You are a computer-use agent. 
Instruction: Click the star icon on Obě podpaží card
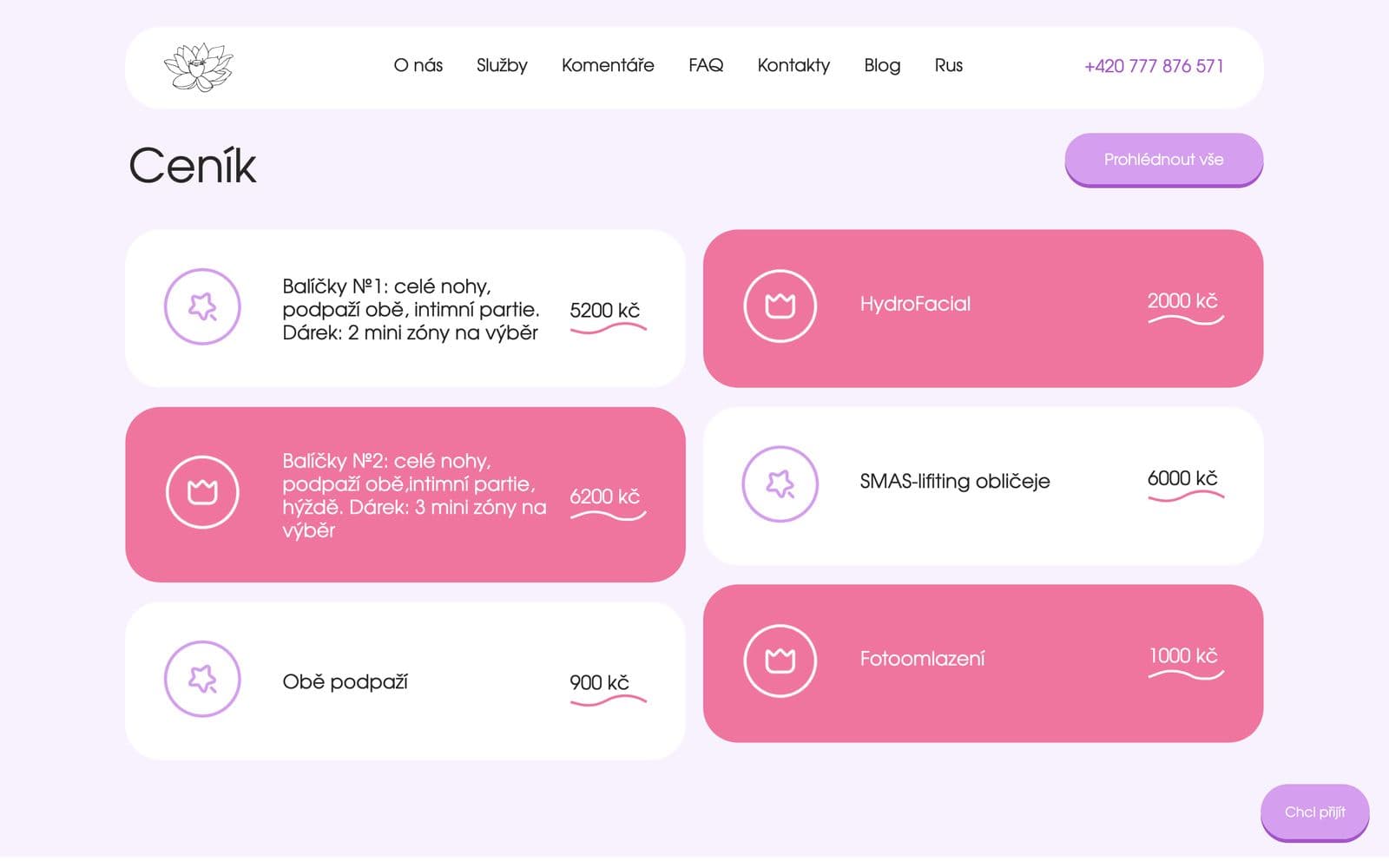click(202, 679)
